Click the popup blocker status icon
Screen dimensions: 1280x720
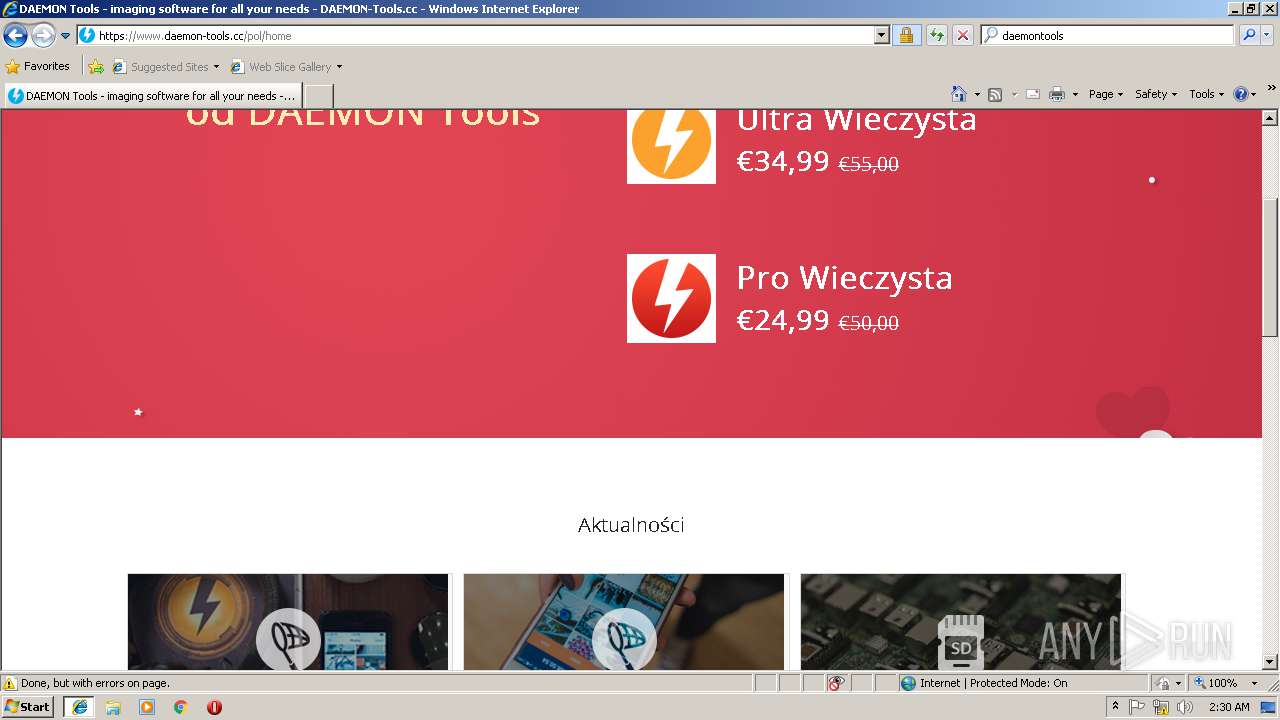pos(837,683)
